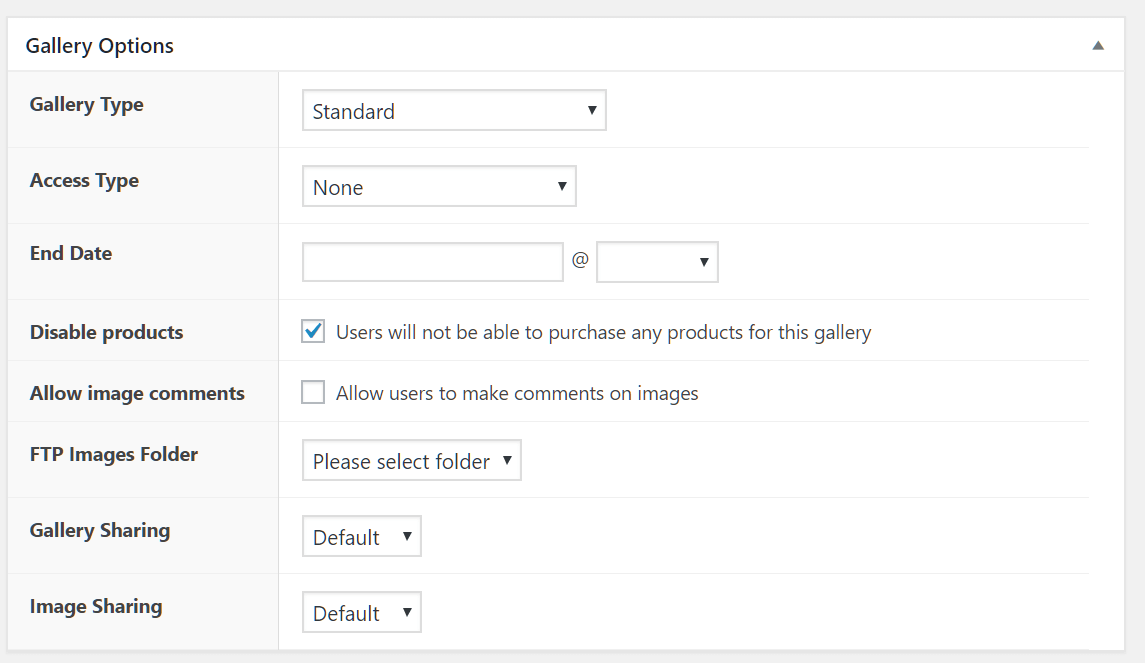1145x663 pixels.
Task: Open the Image Sharing Default dropdown
Action: (x=361, y=613)
